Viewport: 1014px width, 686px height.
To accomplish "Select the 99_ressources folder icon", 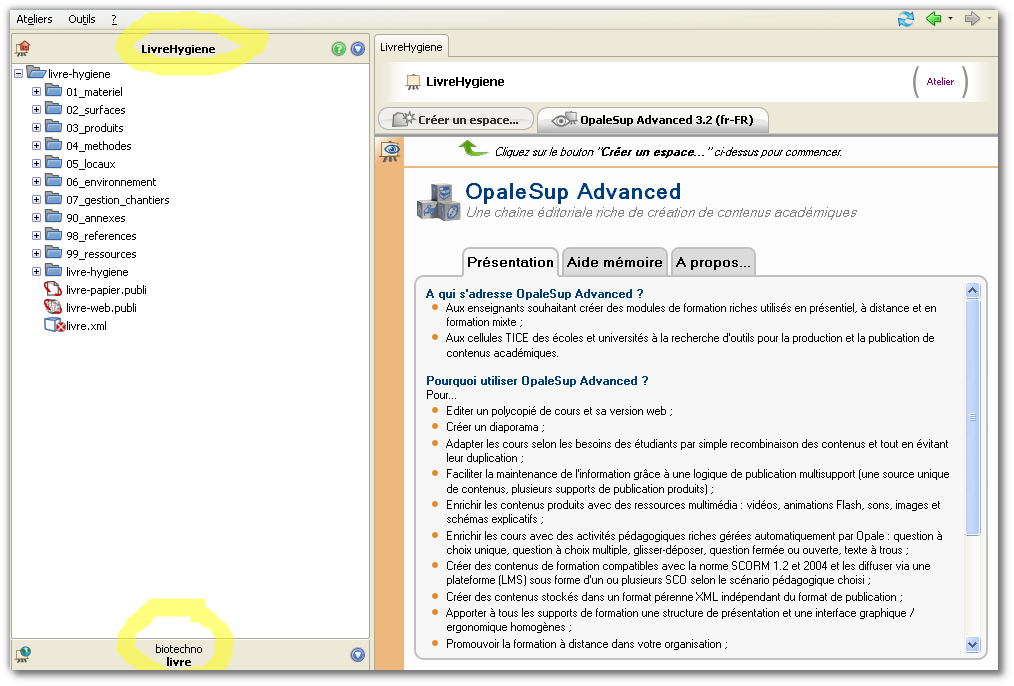I will [54, 253].
